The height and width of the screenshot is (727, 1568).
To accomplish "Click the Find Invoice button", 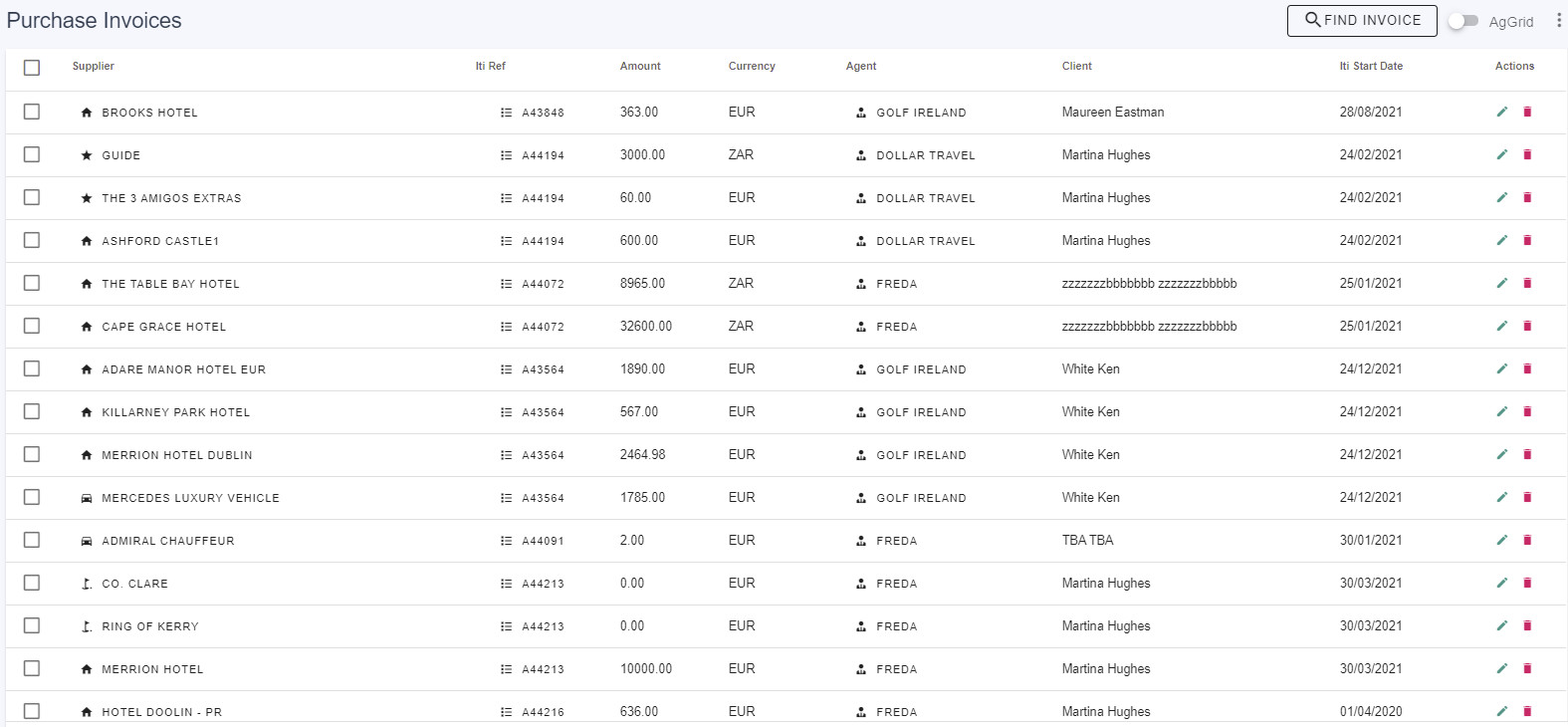I will pos(1362,21).
